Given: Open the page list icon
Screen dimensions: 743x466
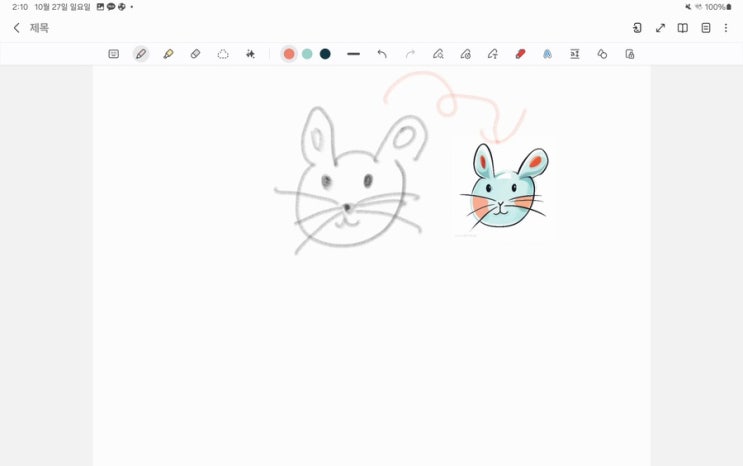Looking at the screenshot, I should [706, 28].
